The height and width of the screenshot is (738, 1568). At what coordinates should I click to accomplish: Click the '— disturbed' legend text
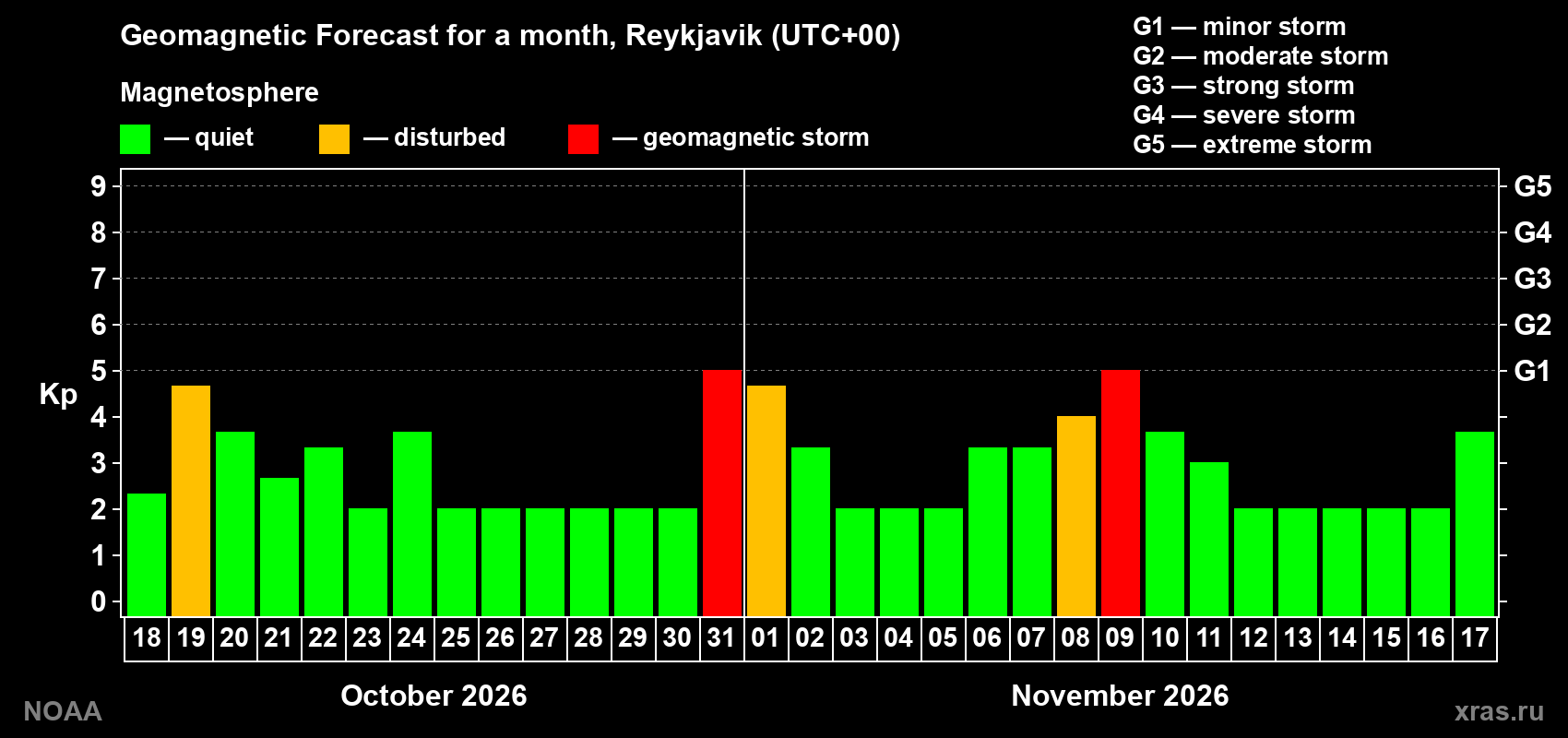[x=434, y=137]
